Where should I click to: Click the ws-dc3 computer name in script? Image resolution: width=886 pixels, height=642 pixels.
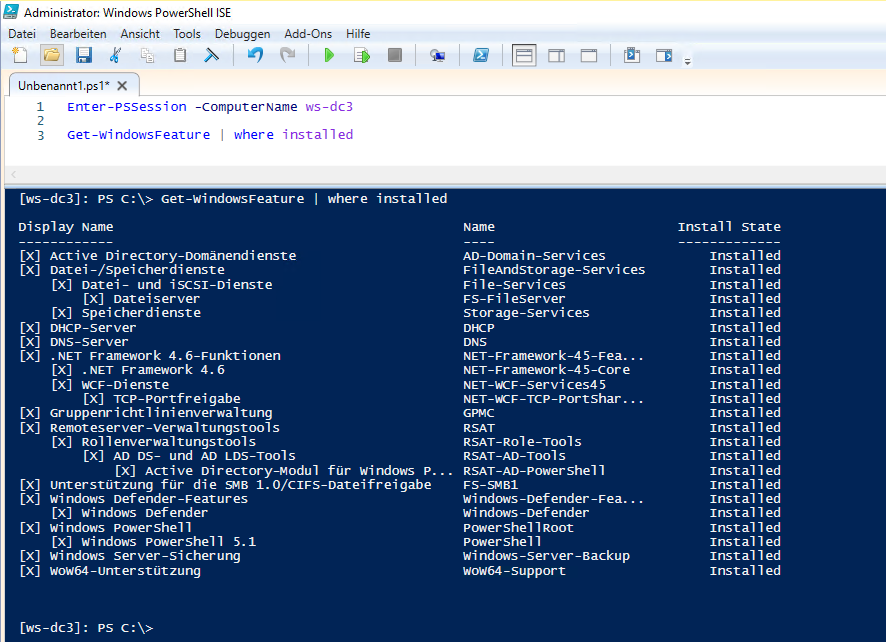(x=329, y=107)
